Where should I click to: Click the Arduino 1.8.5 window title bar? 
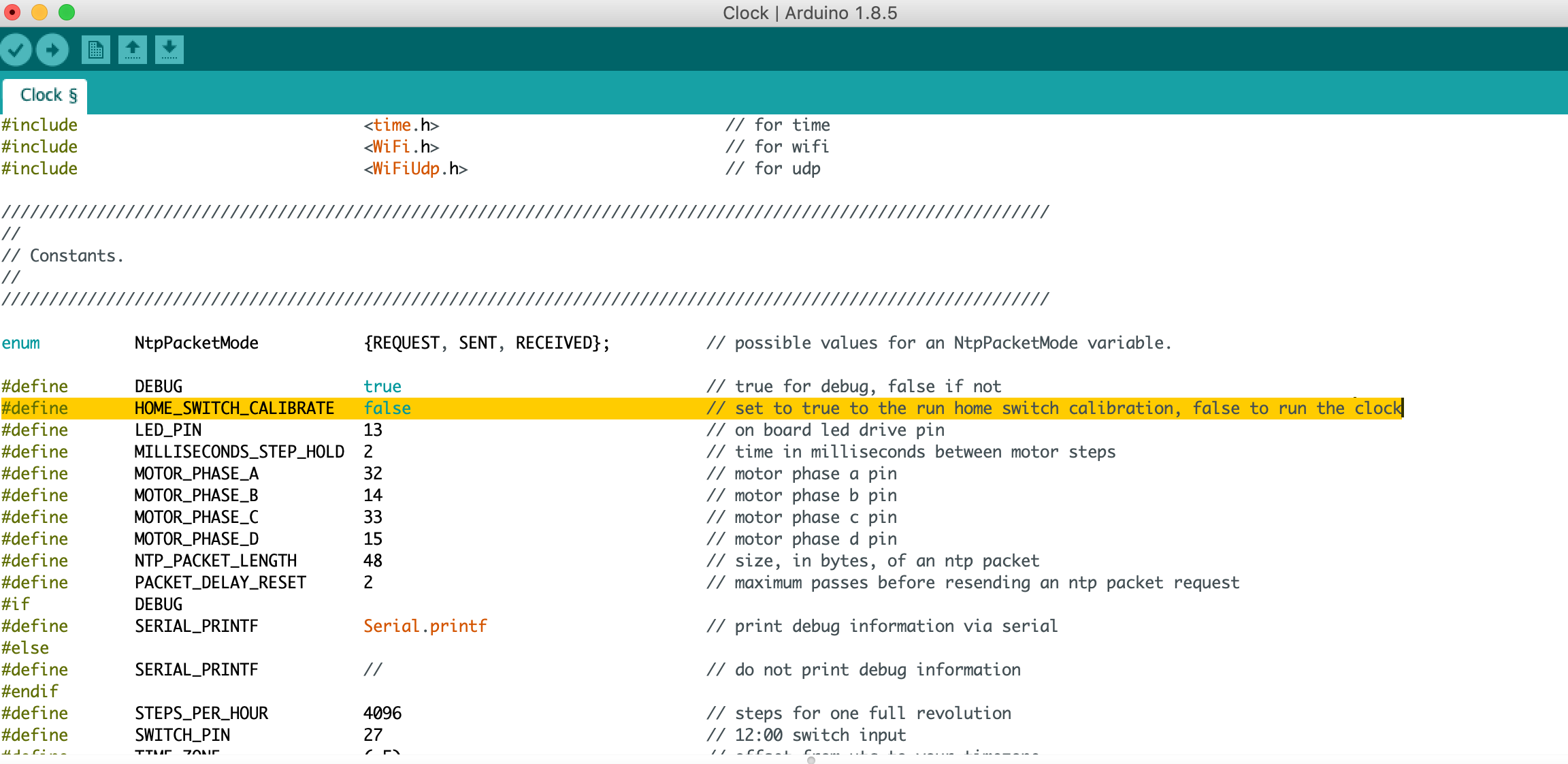[x=810, y=13]
